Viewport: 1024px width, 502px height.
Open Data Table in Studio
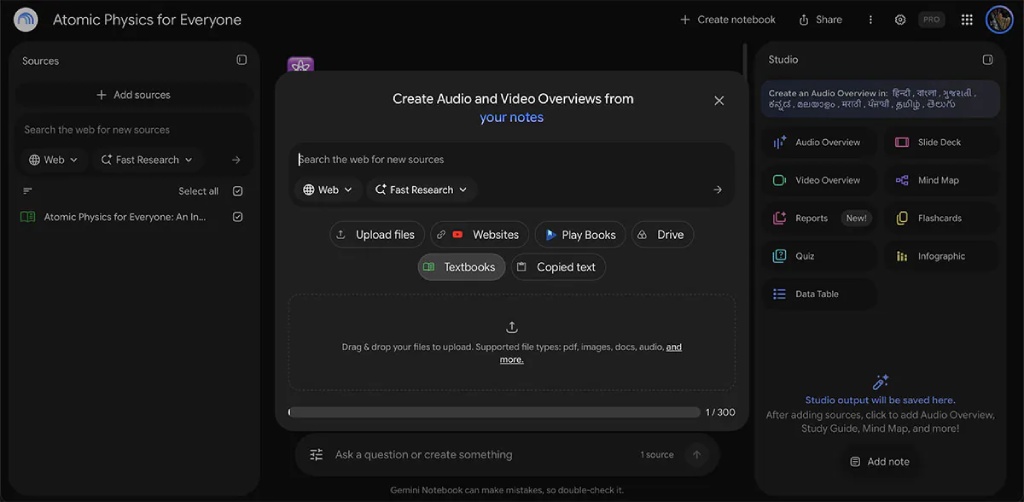(x=819, y=294)
